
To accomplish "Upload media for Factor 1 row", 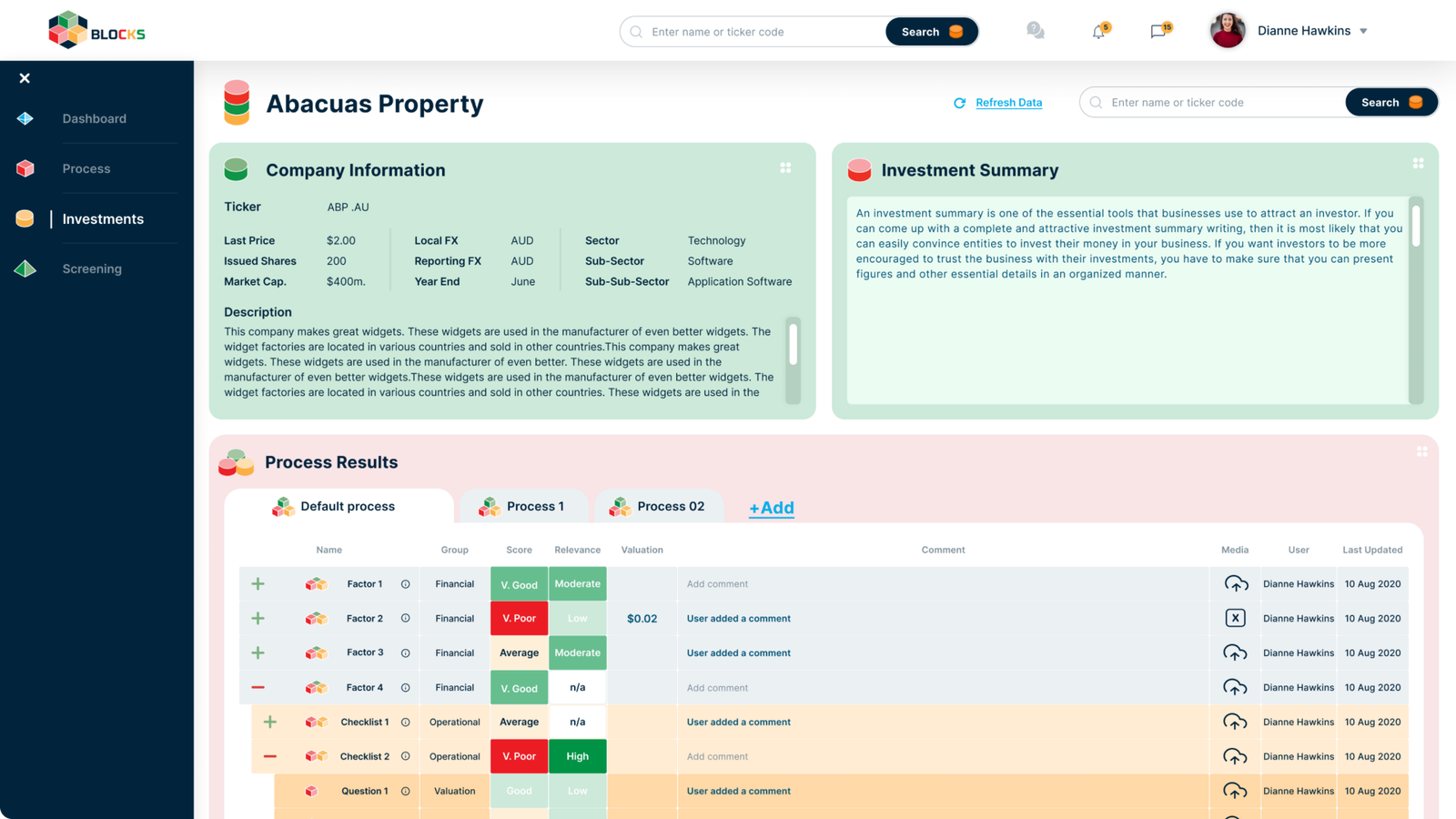I will click(1235, 584).
